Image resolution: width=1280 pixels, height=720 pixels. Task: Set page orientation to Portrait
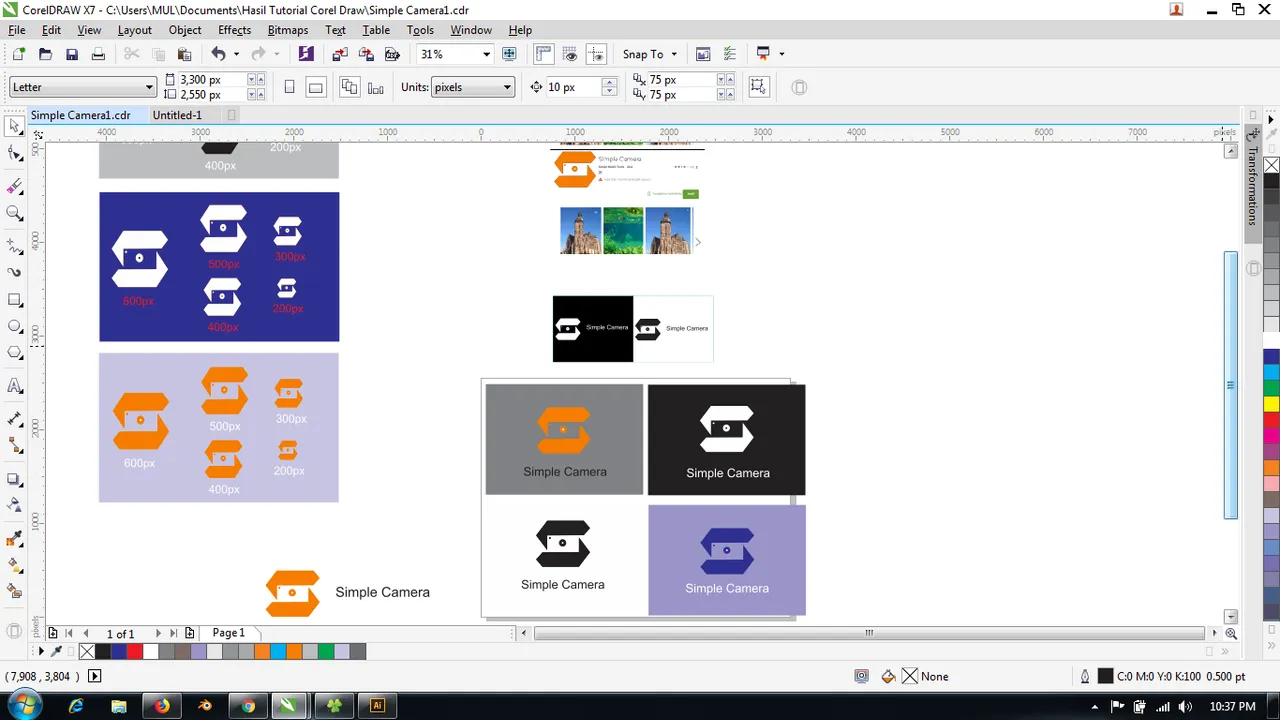289,87
